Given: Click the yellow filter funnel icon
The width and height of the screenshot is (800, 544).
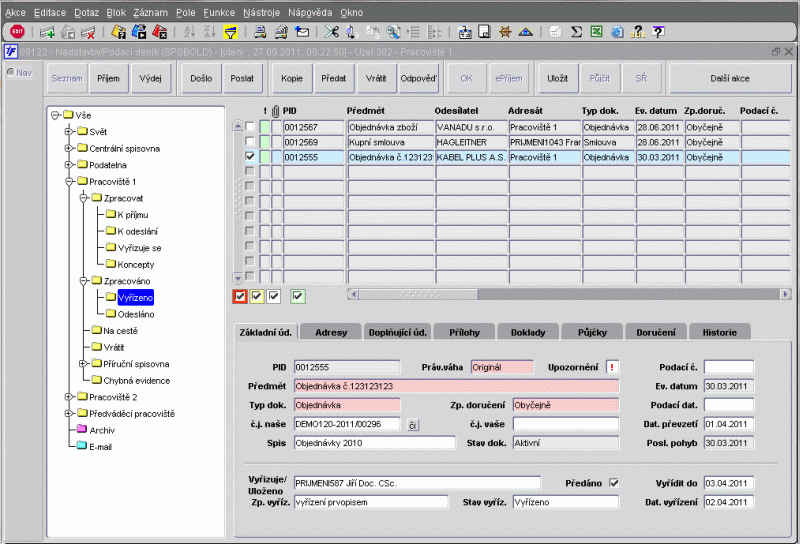Looking at the screenshot, I should pos(231,32).
